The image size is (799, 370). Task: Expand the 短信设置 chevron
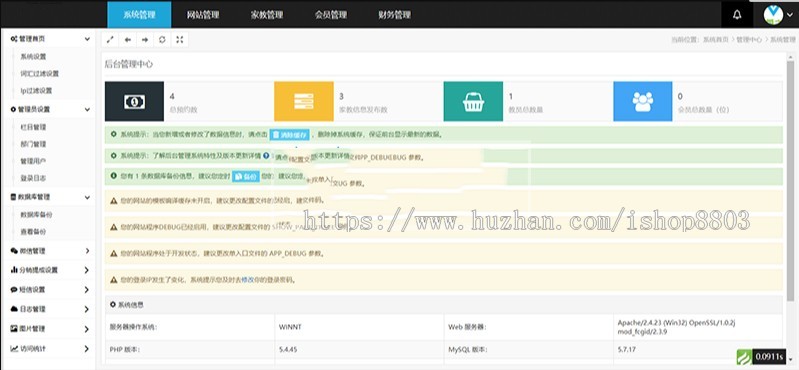click(x=87, y=289)
